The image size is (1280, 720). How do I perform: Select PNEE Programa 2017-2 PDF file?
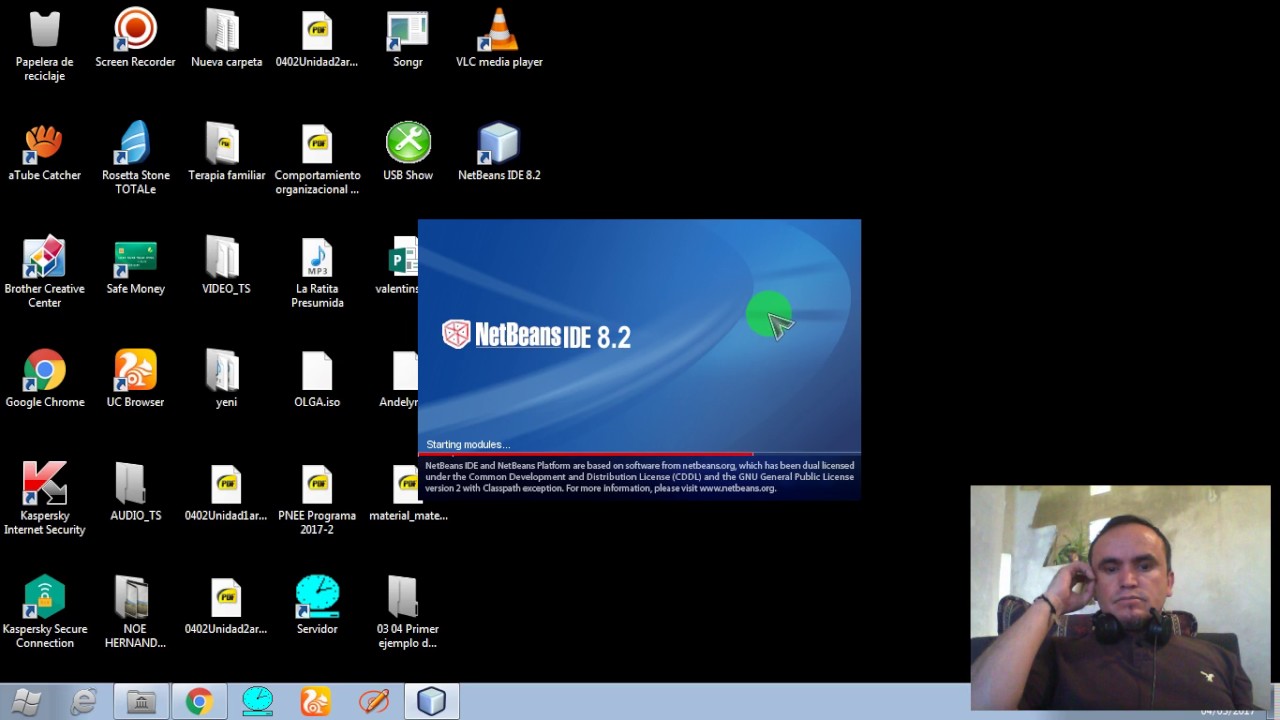coord(317,499)
